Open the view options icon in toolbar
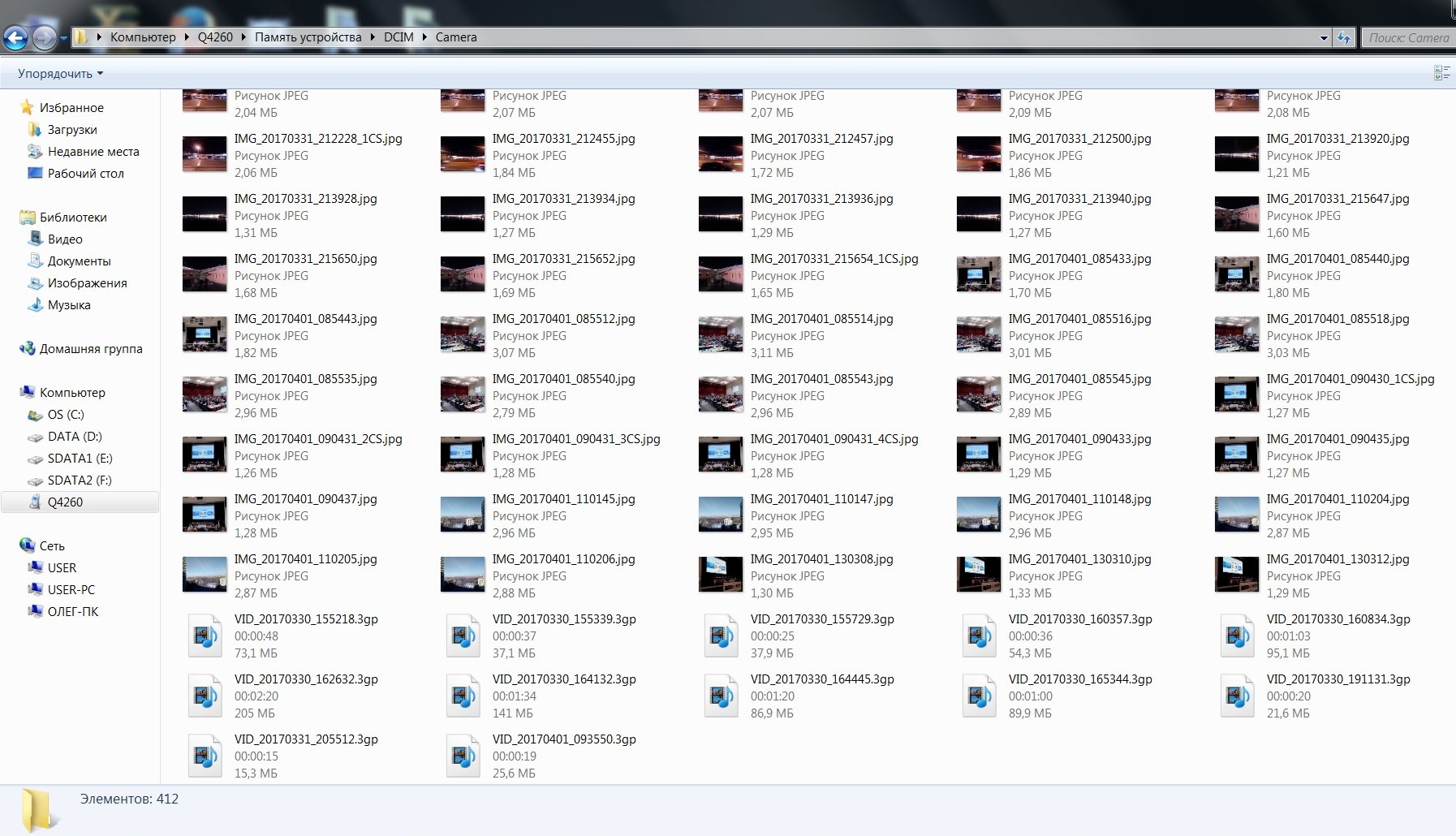The image size is (1456, 836). coord(1441,73)
